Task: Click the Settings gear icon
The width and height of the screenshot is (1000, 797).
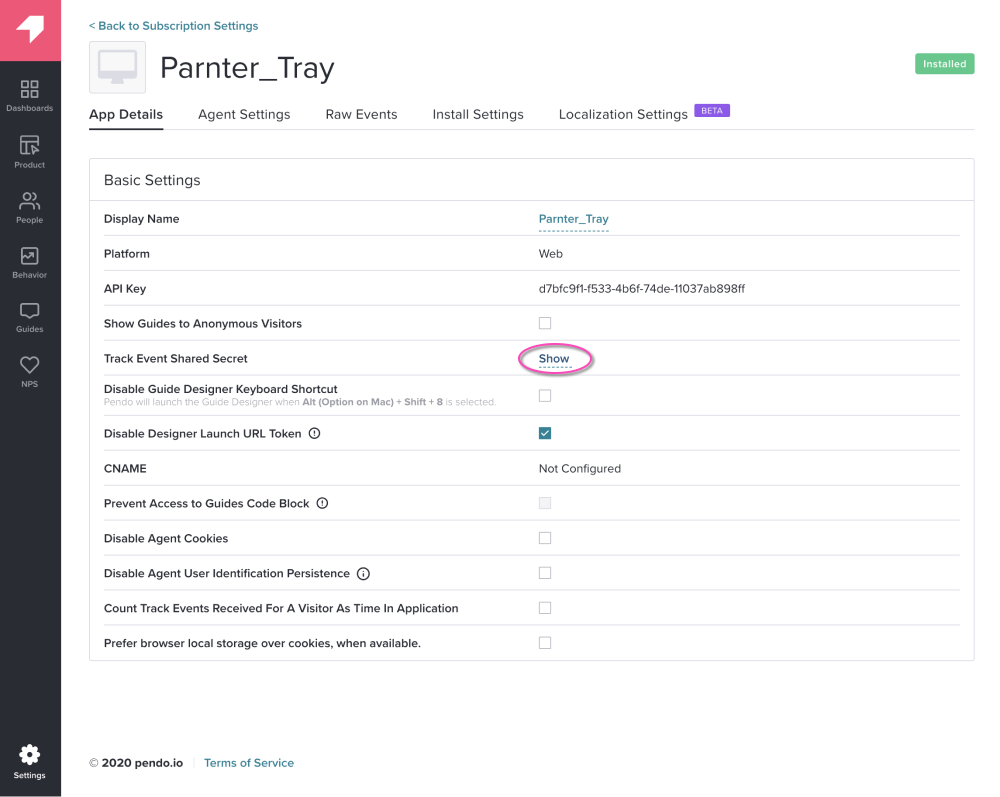Action: coord(30,760)
